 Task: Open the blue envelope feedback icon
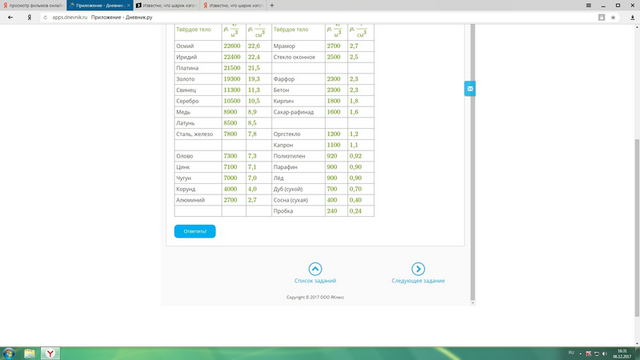pyautogui.click(x=470, y=89)
